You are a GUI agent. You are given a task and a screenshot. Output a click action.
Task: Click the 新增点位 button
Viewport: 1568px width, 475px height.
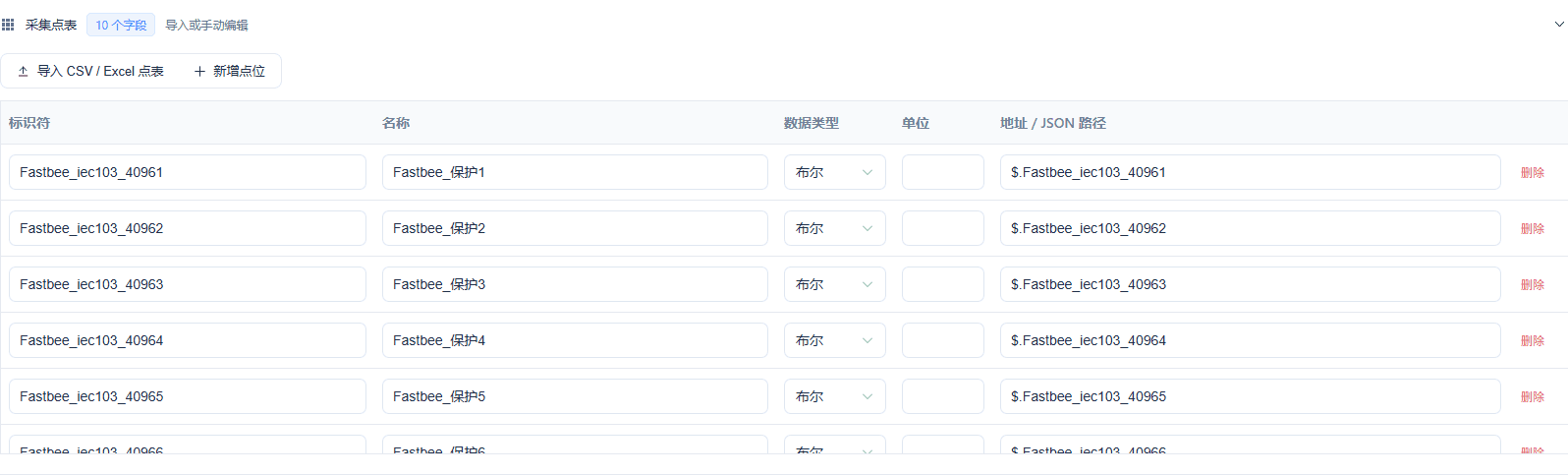[x=230, y=71]
